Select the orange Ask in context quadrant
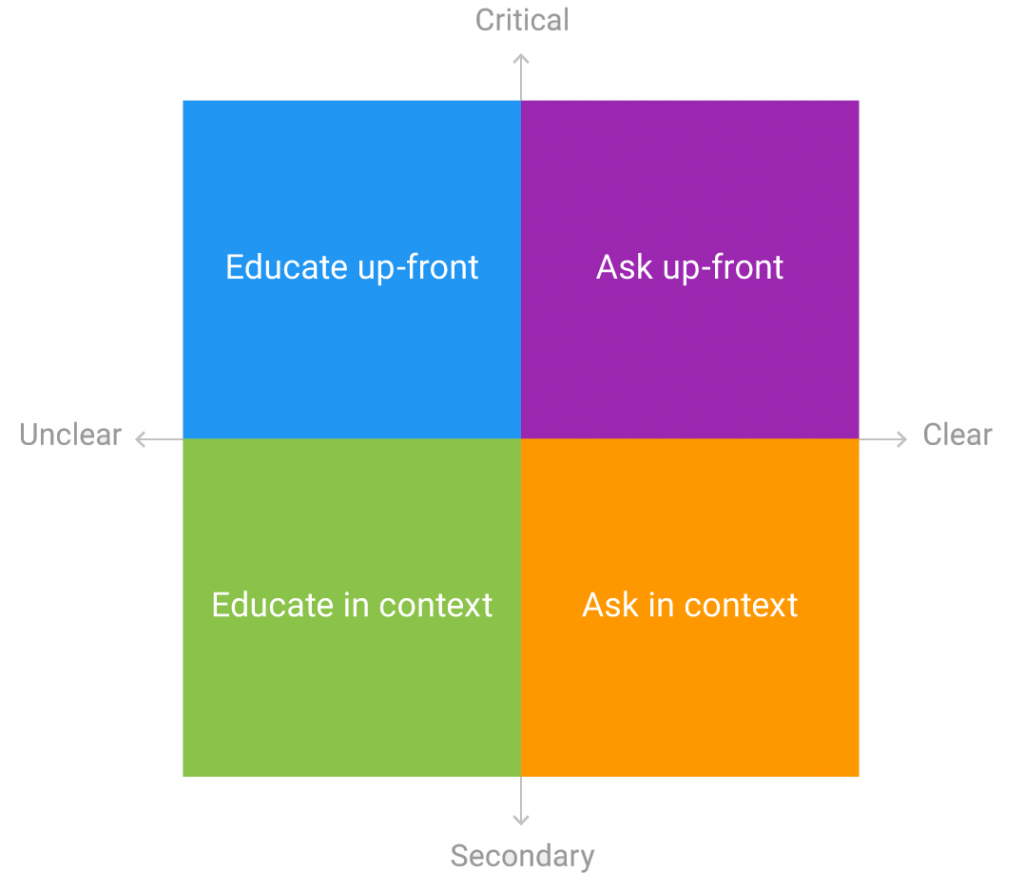This screenshot has width=1024, height=873. pyautogui.click(x=690, y=607)
